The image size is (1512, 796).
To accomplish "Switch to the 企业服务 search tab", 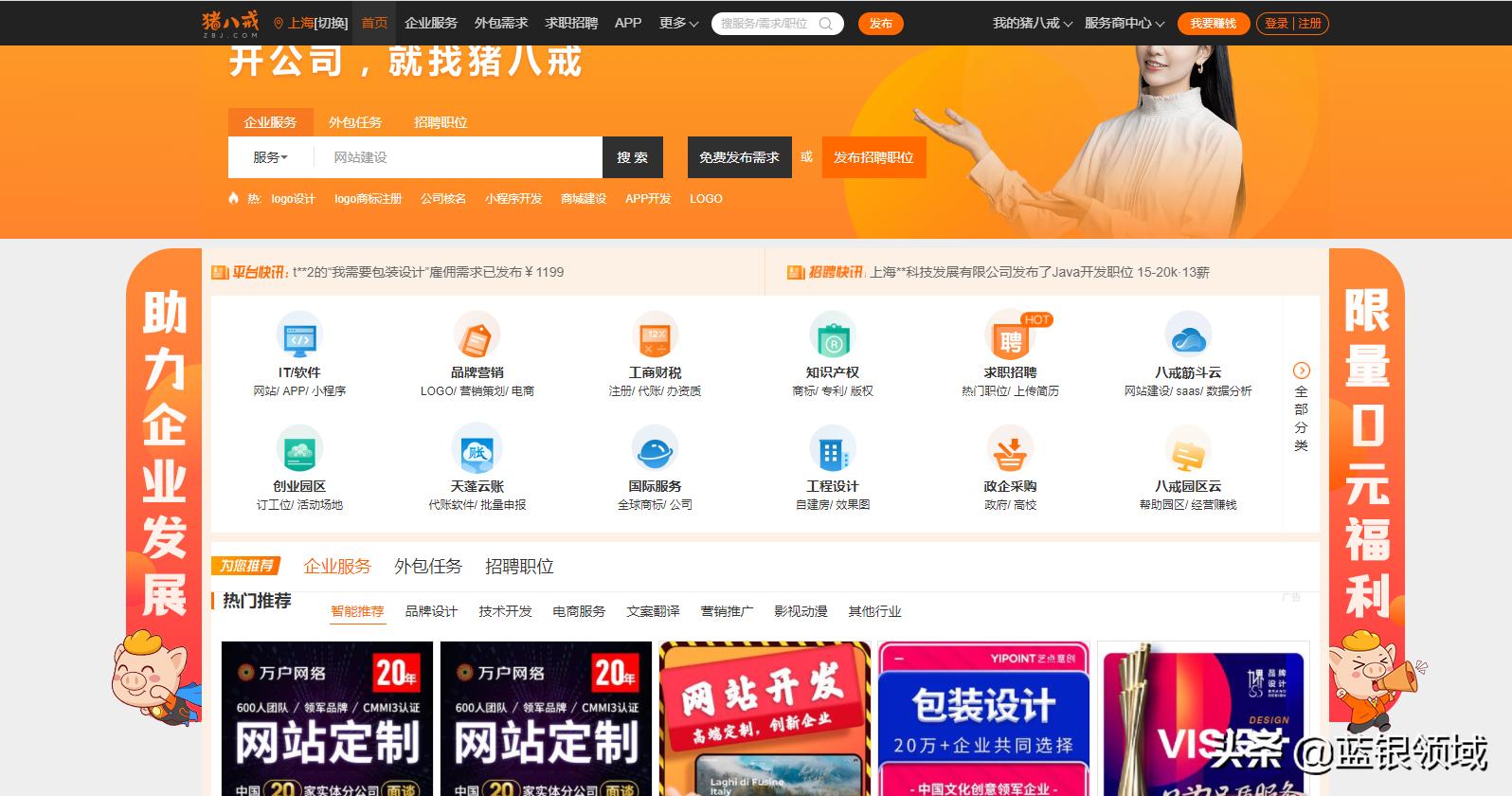I will (270, 122).
